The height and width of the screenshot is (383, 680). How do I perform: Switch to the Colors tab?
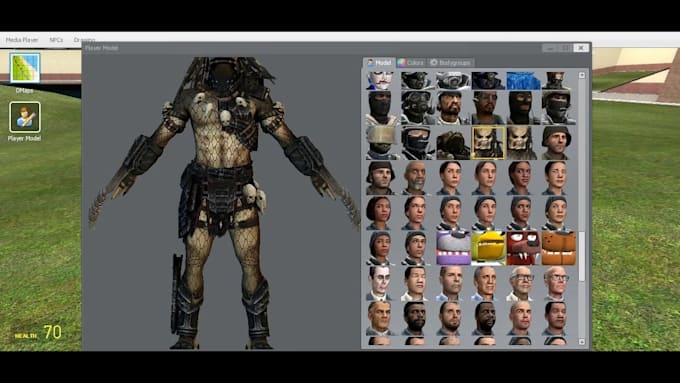click(x=411, y=63)
